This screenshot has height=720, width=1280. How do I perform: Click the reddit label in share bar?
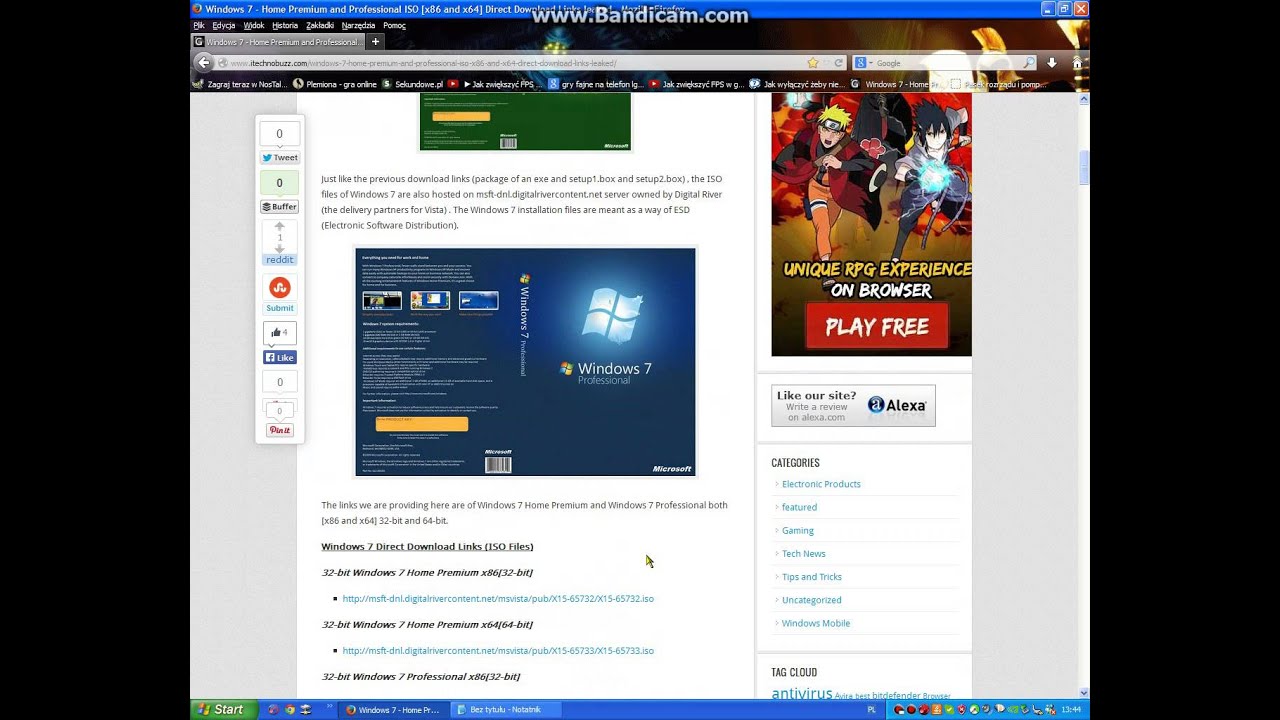click(x=280, y=260)
